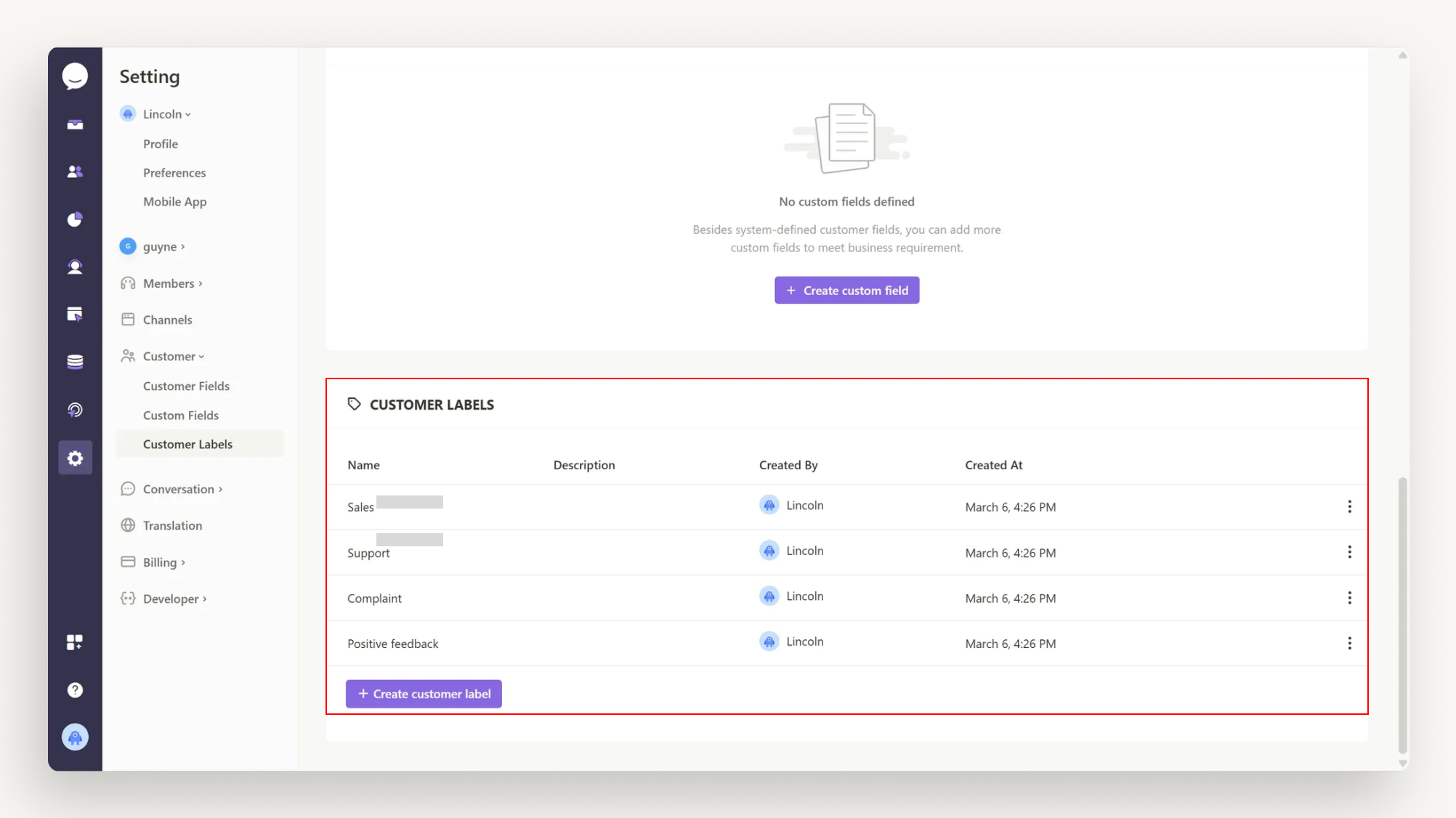
Task: Click the help question mark icon
Action: click(x=75, y=689)
